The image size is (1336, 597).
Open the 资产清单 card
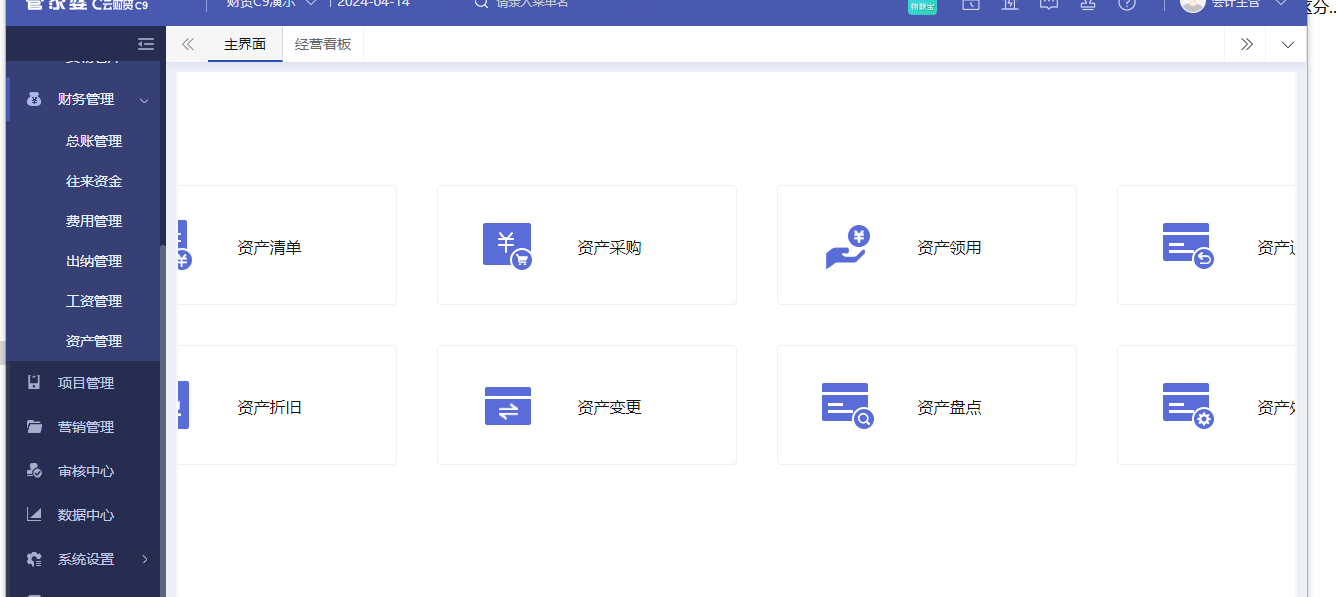tap(287, 245)
